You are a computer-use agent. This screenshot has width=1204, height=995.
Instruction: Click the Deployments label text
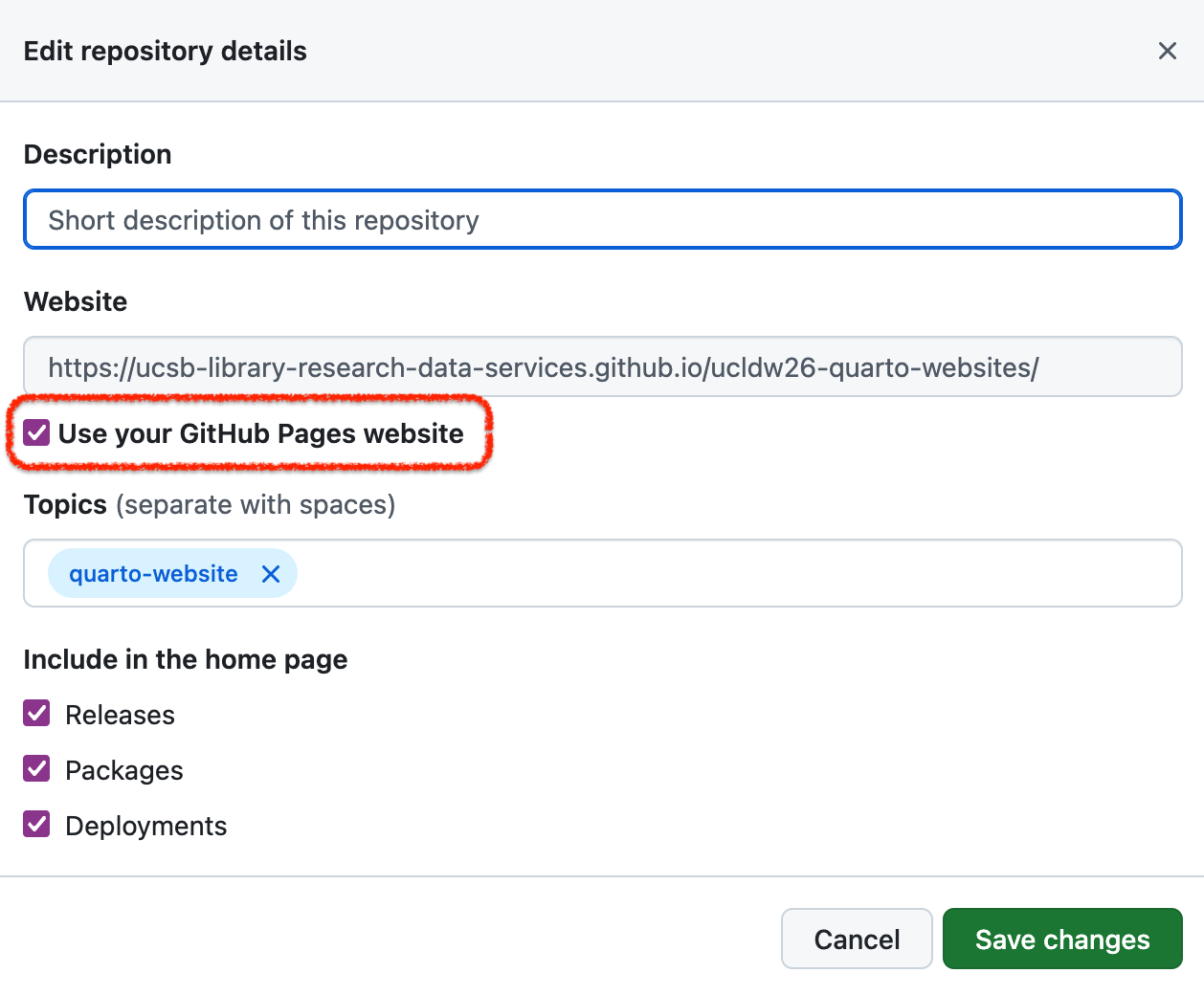[x=145, y=827]
